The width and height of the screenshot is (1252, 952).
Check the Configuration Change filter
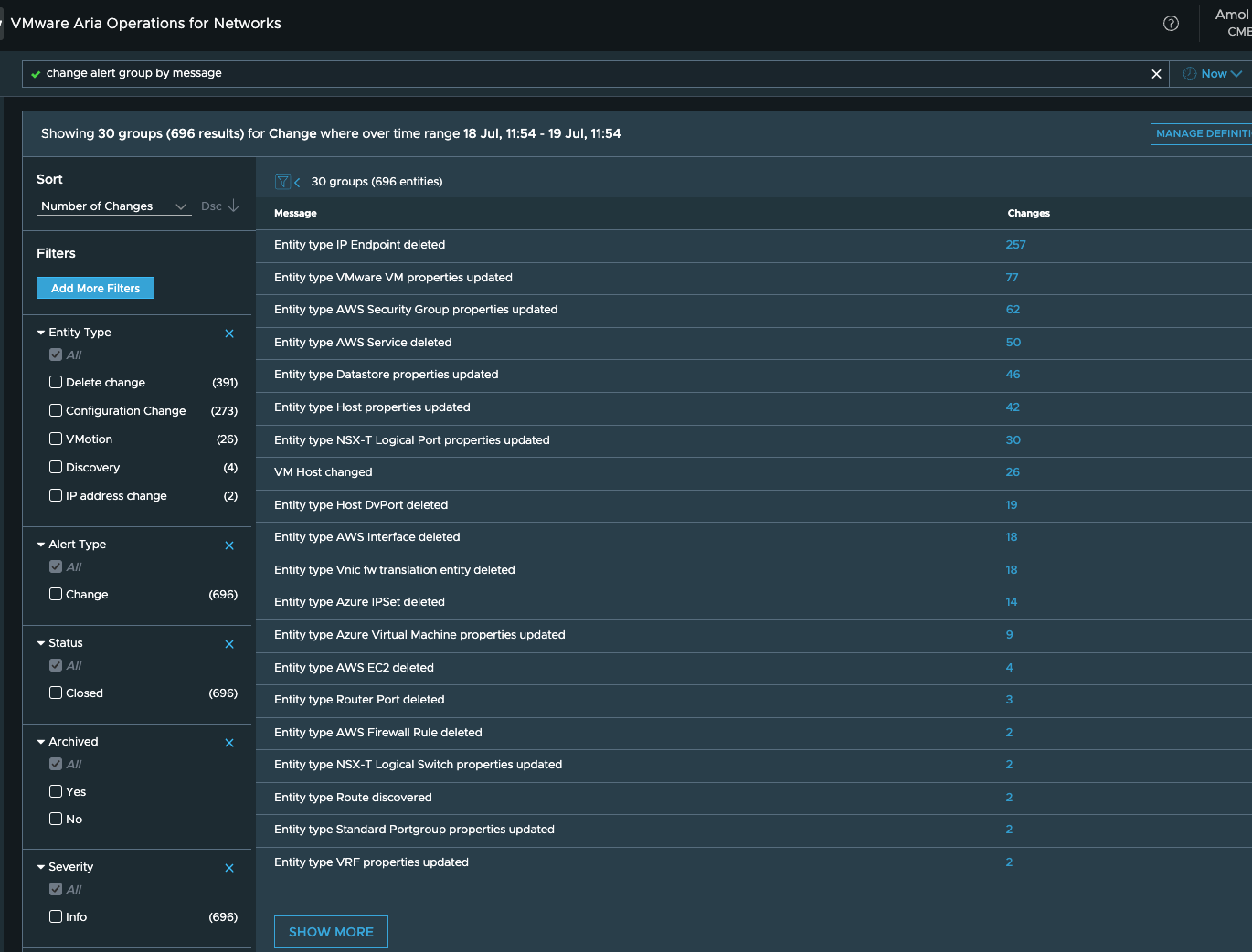tap(56, 410)
